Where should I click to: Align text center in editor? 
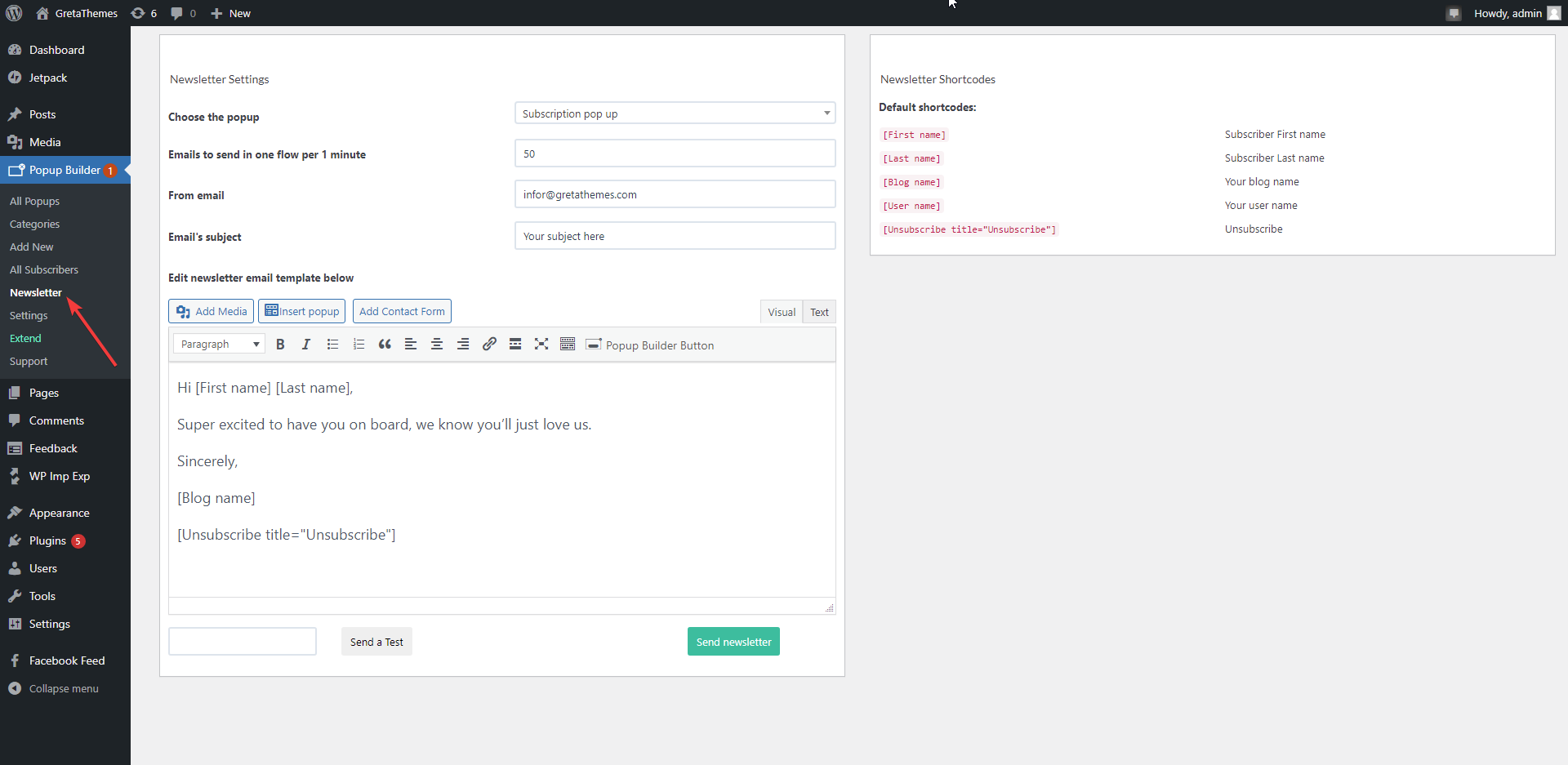click(x=437, y=345)
